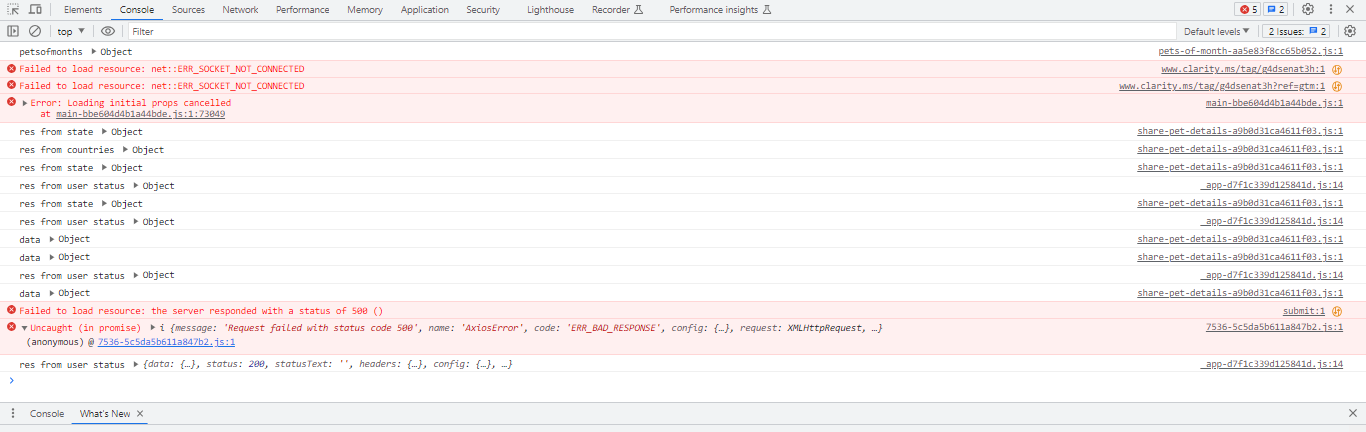Viewport: 1366px width, 432px height.
Task: Click the 2 Issues button
Action: (x=1298, y=31)
